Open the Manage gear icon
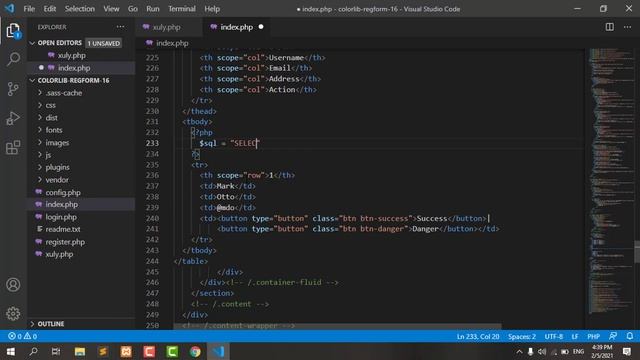This screenshot has width=640, height=360. point(13,313)
